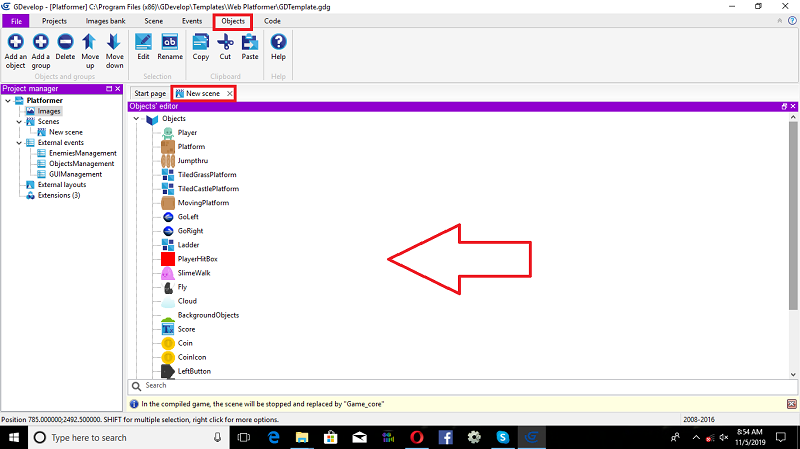This screenshot has width=800, height=449.
Task: Select the MovingPlatform object icon
Action: point(168,203)
